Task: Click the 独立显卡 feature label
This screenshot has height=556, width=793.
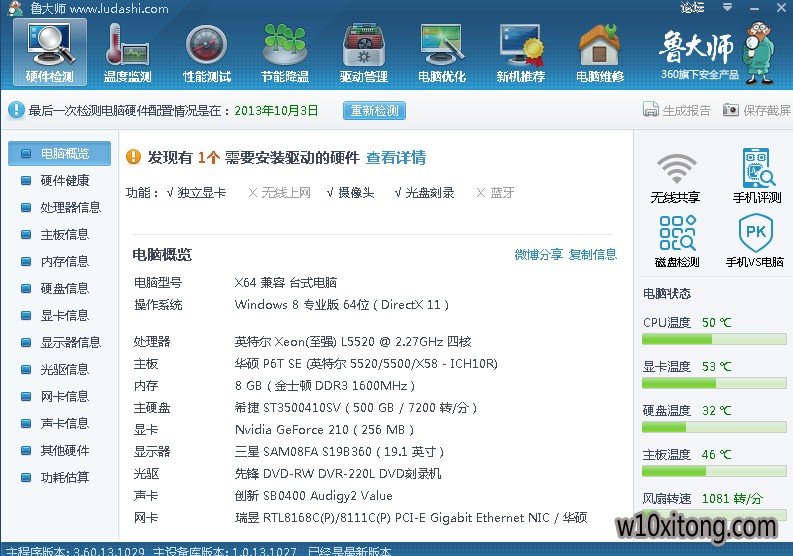Action: point(201,192)
